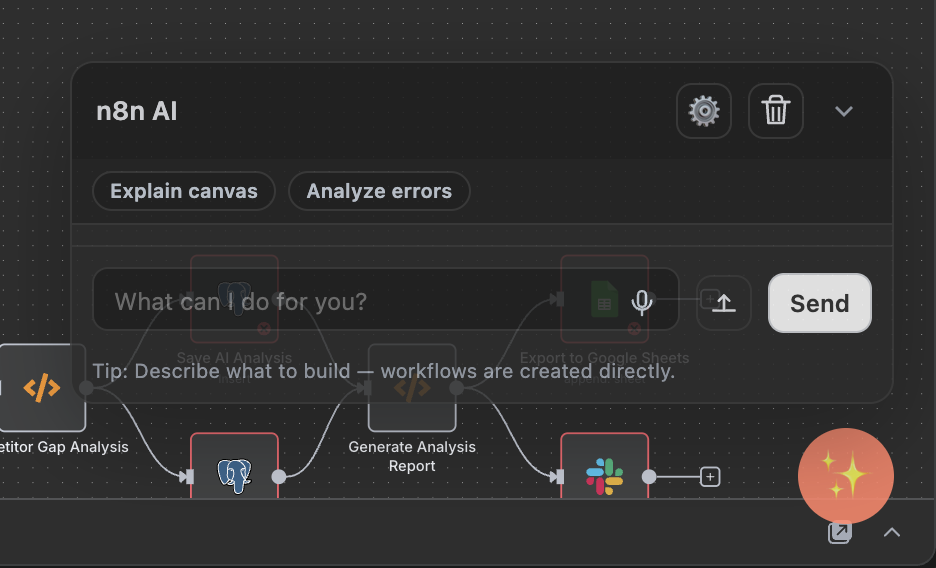Select the Analyze errors suggestion
Image resolution: width=936 pixels, height=568 pixels.
(379, 191)
